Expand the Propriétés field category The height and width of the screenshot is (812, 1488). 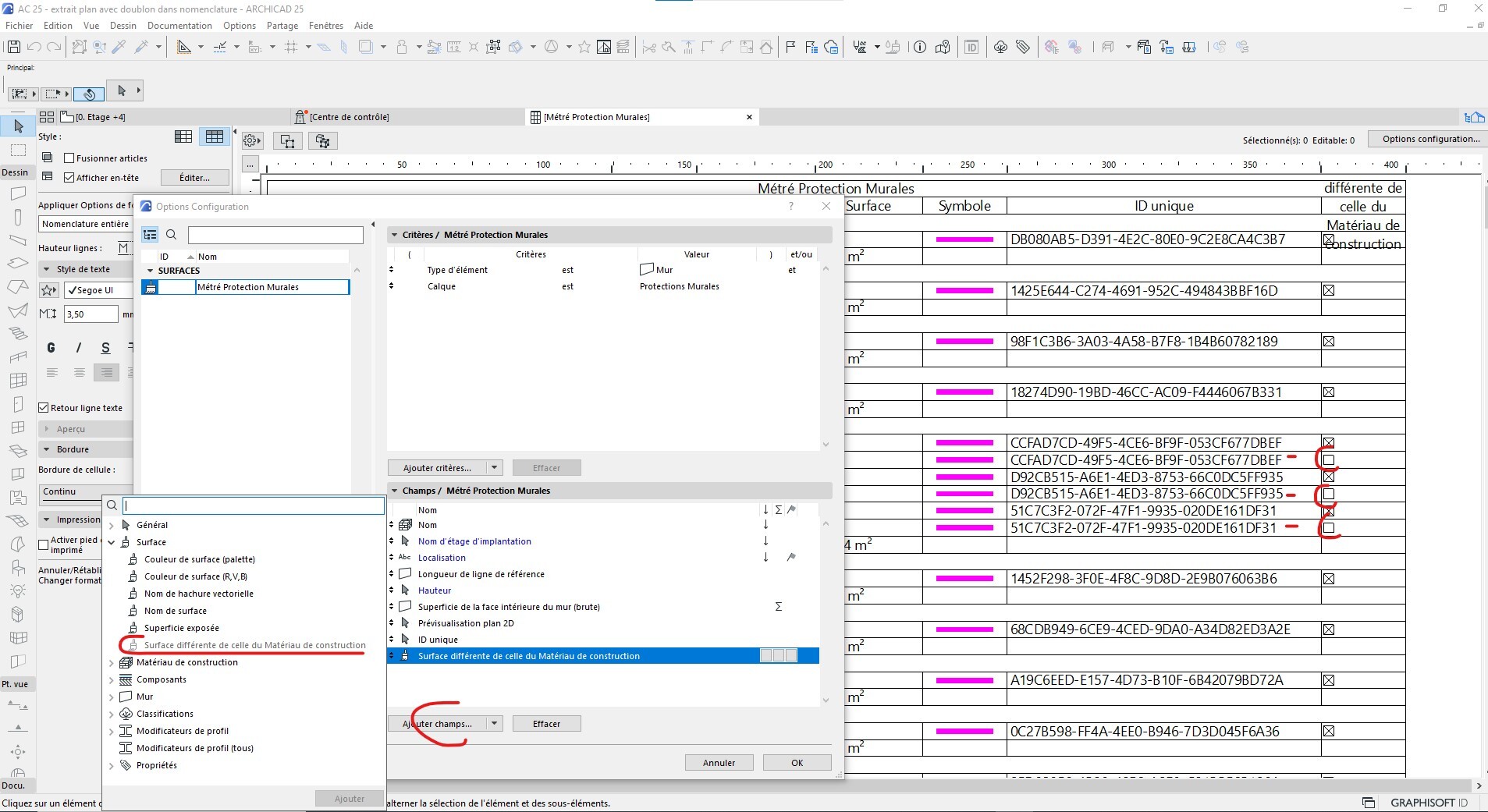(x=112, y=766)
